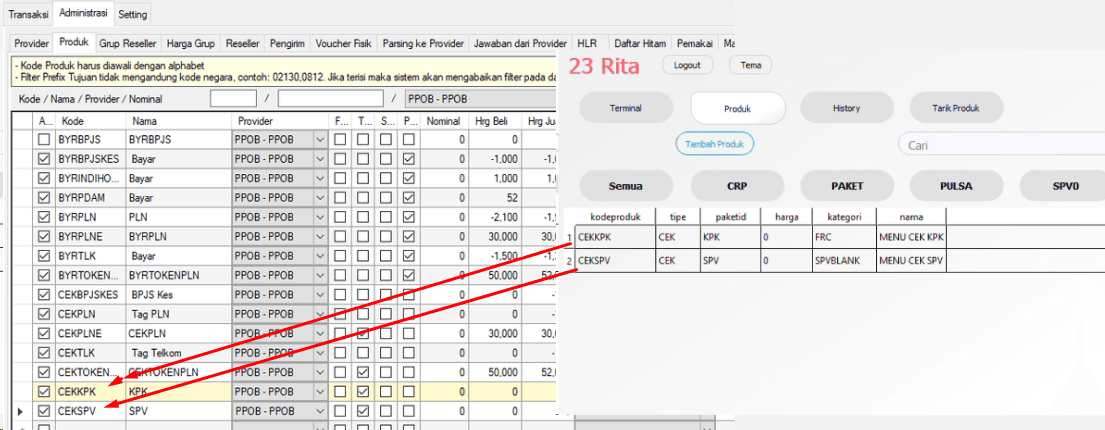This screenshot has width=1105, height=430.
Task: Click the Nama filter input field
Action: (331, 99)
